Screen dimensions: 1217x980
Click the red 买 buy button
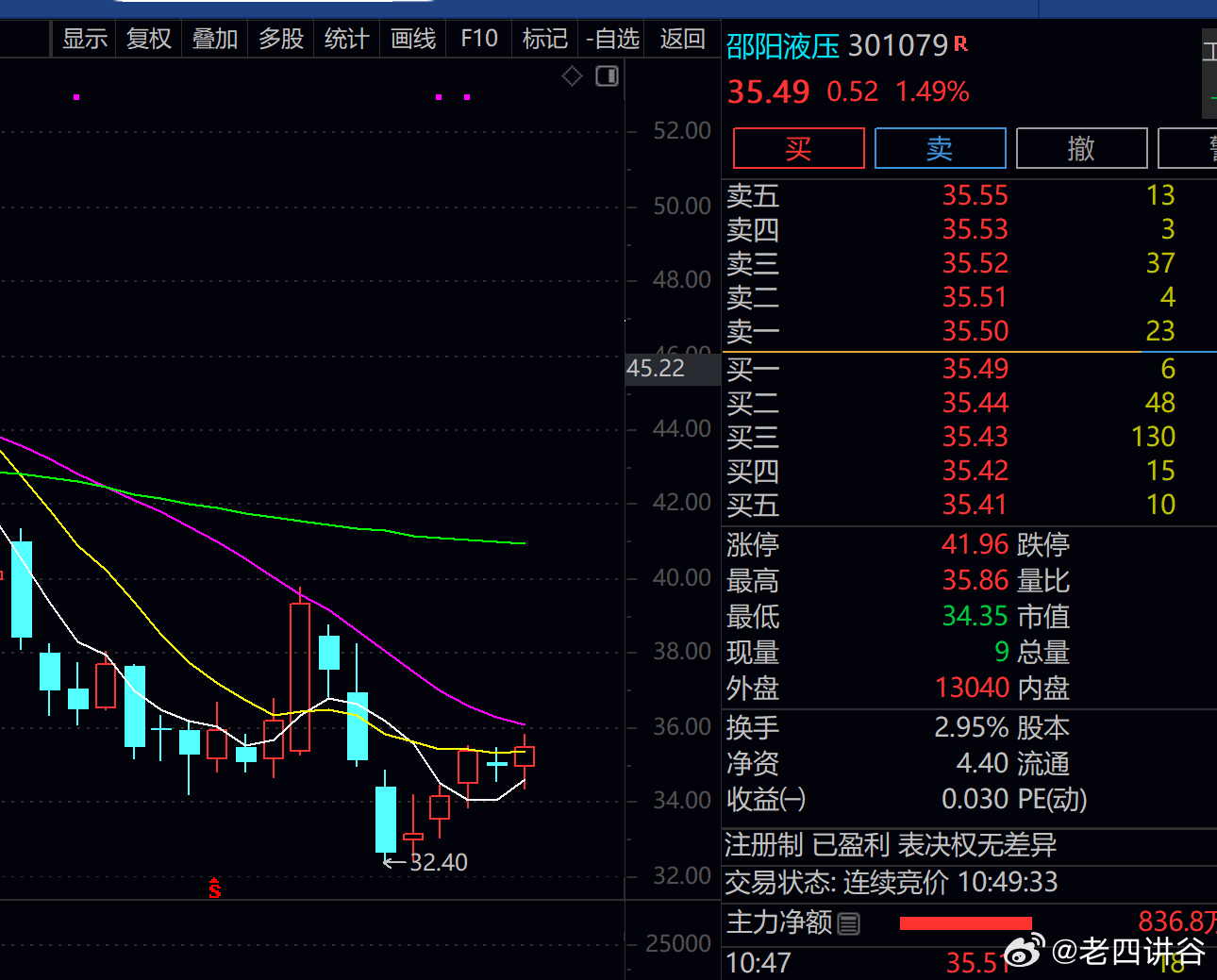(x=799, y=148)
